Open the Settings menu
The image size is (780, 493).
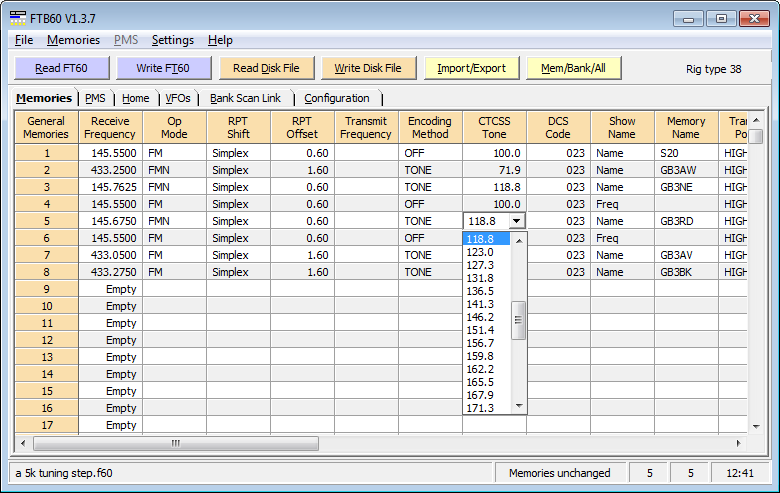pos(173,40)
